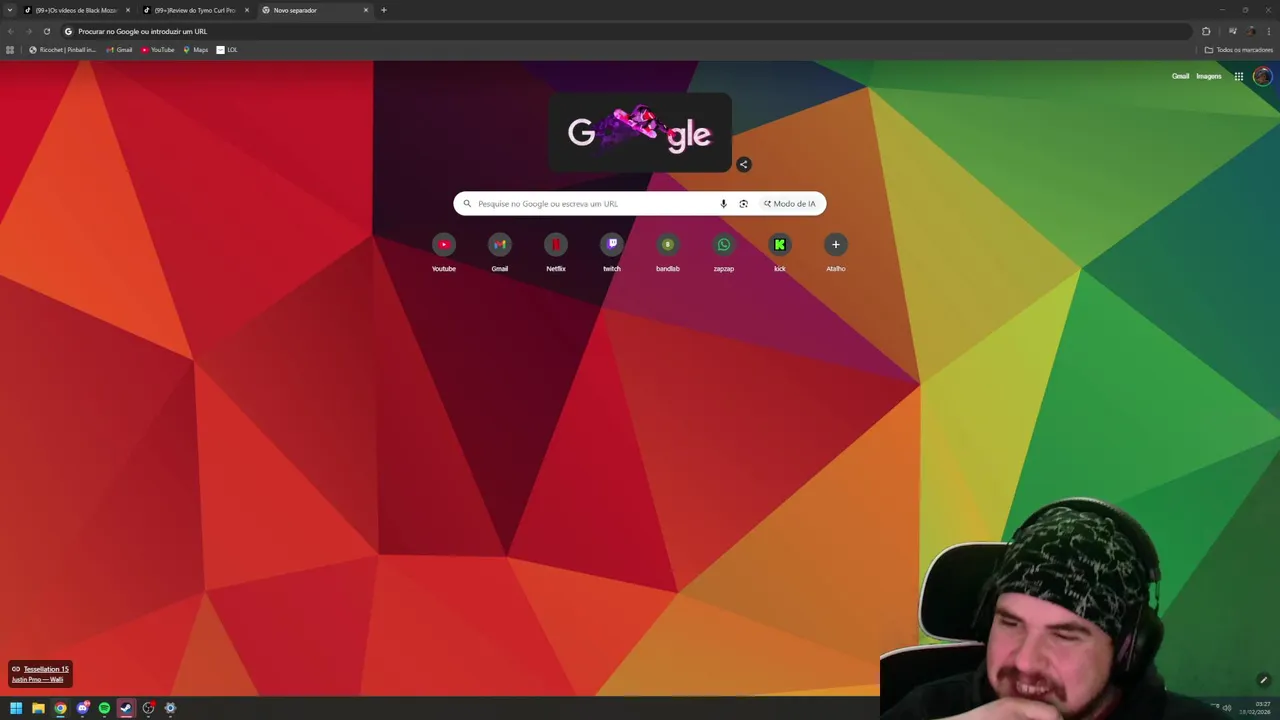Close the Review do Tymo Curl tab
This screenshot has width=1280, height=720.
pyautogui.click(x=247, y=10)
